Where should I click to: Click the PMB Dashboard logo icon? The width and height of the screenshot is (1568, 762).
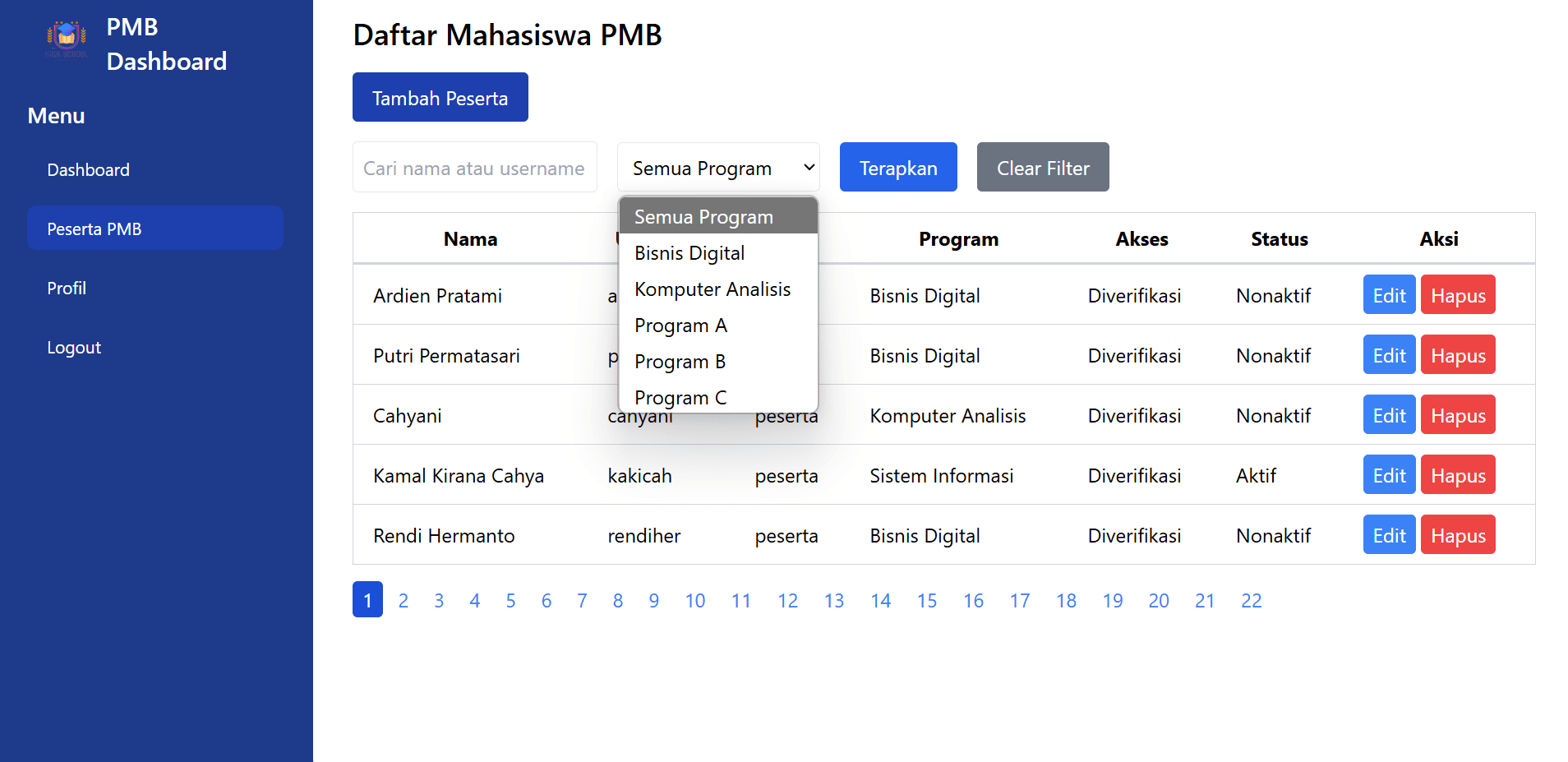(x=66, y=39)
